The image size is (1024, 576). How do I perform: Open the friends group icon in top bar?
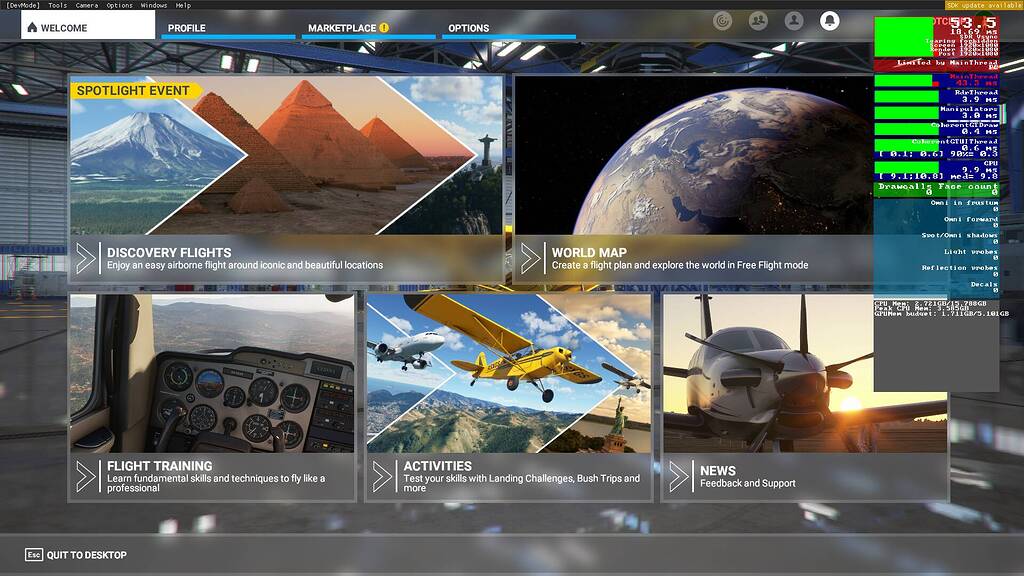pos(758,20)
